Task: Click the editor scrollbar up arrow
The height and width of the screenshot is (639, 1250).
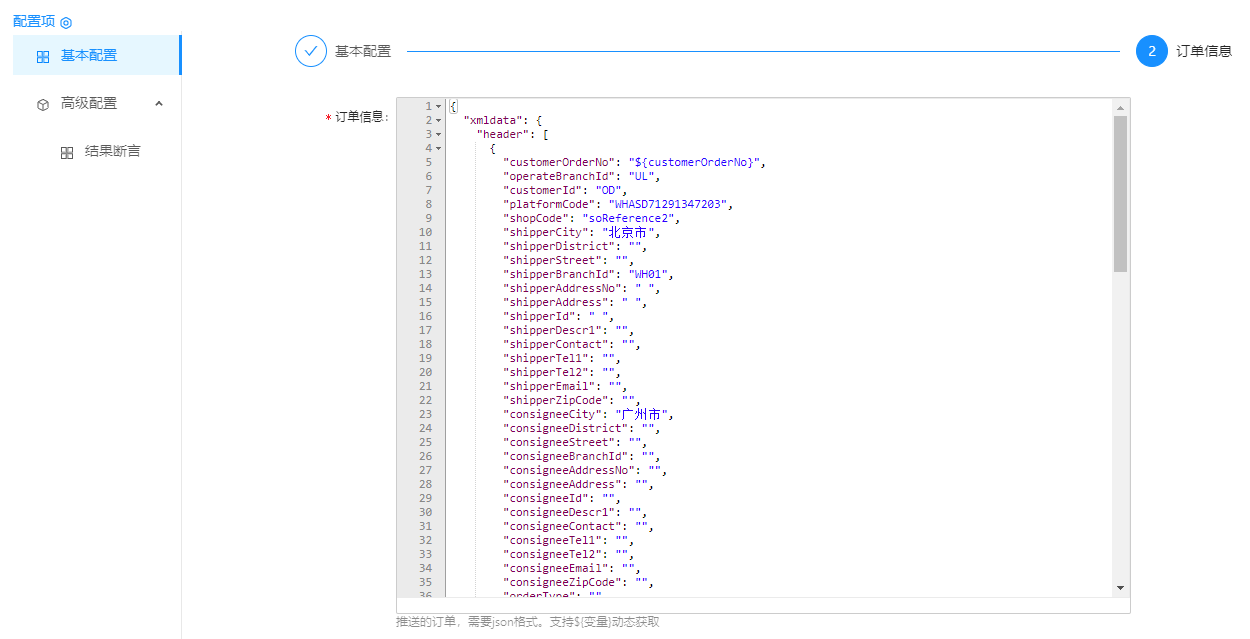Action: pyautogui.click(x=1120, y=107)
